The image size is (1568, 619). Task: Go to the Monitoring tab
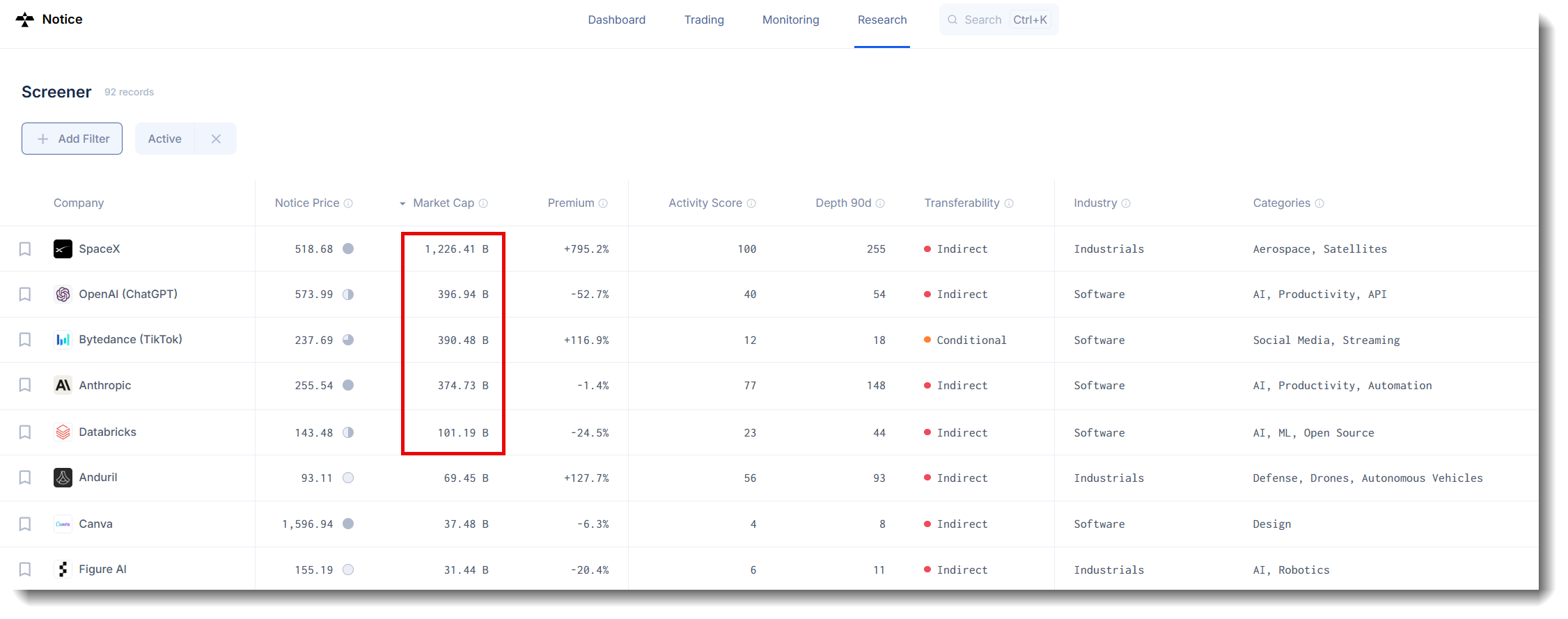[x=790, y=19]
